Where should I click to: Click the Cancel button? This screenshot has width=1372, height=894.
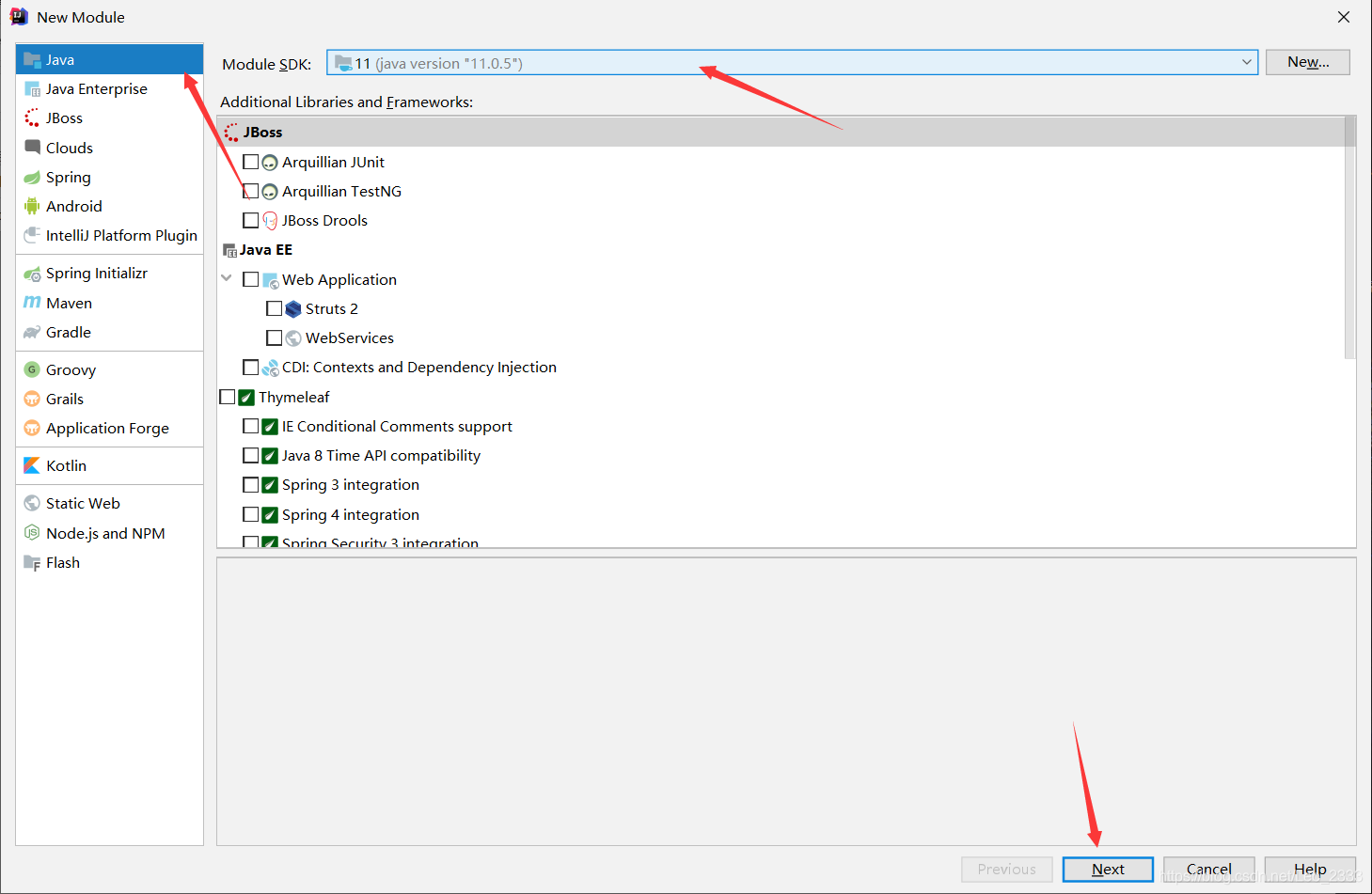1209,870
